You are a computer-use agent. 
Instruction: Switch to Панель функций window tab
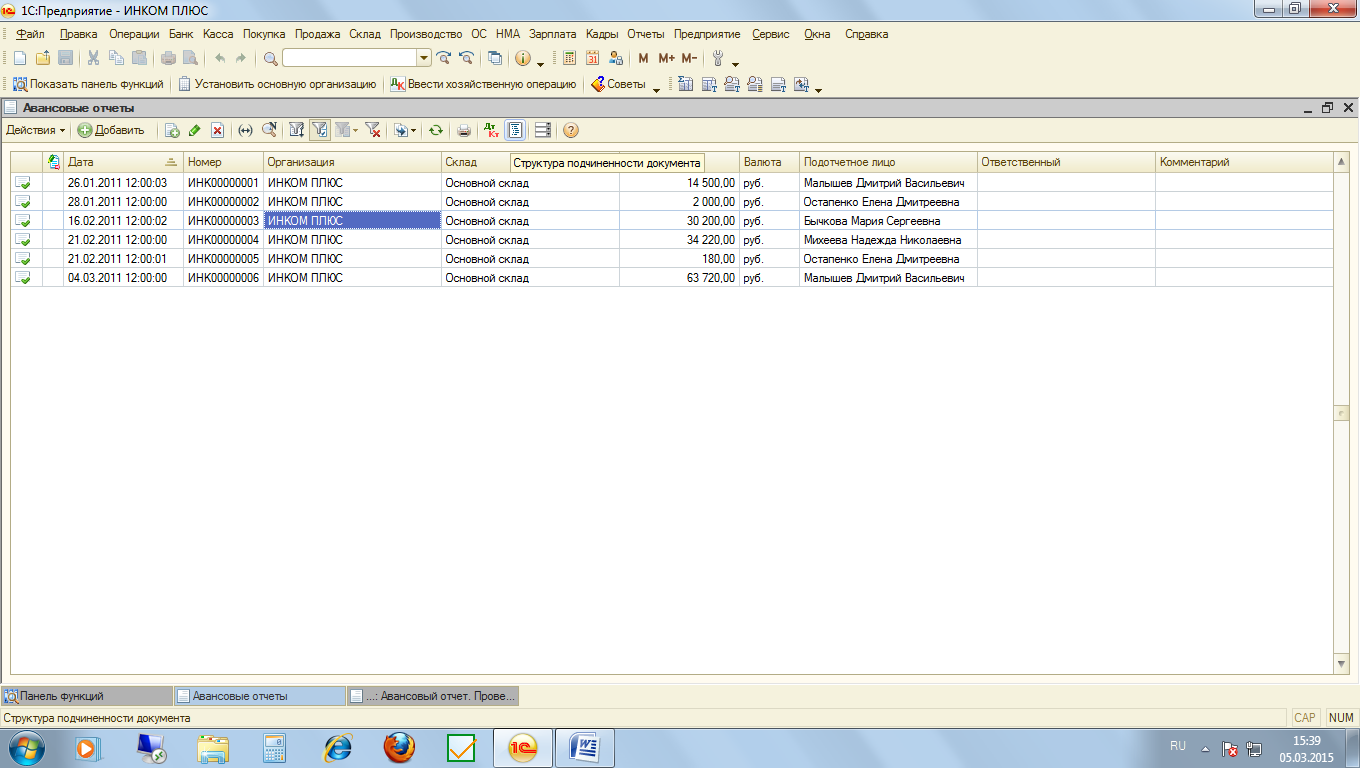[x=86, y=696]
